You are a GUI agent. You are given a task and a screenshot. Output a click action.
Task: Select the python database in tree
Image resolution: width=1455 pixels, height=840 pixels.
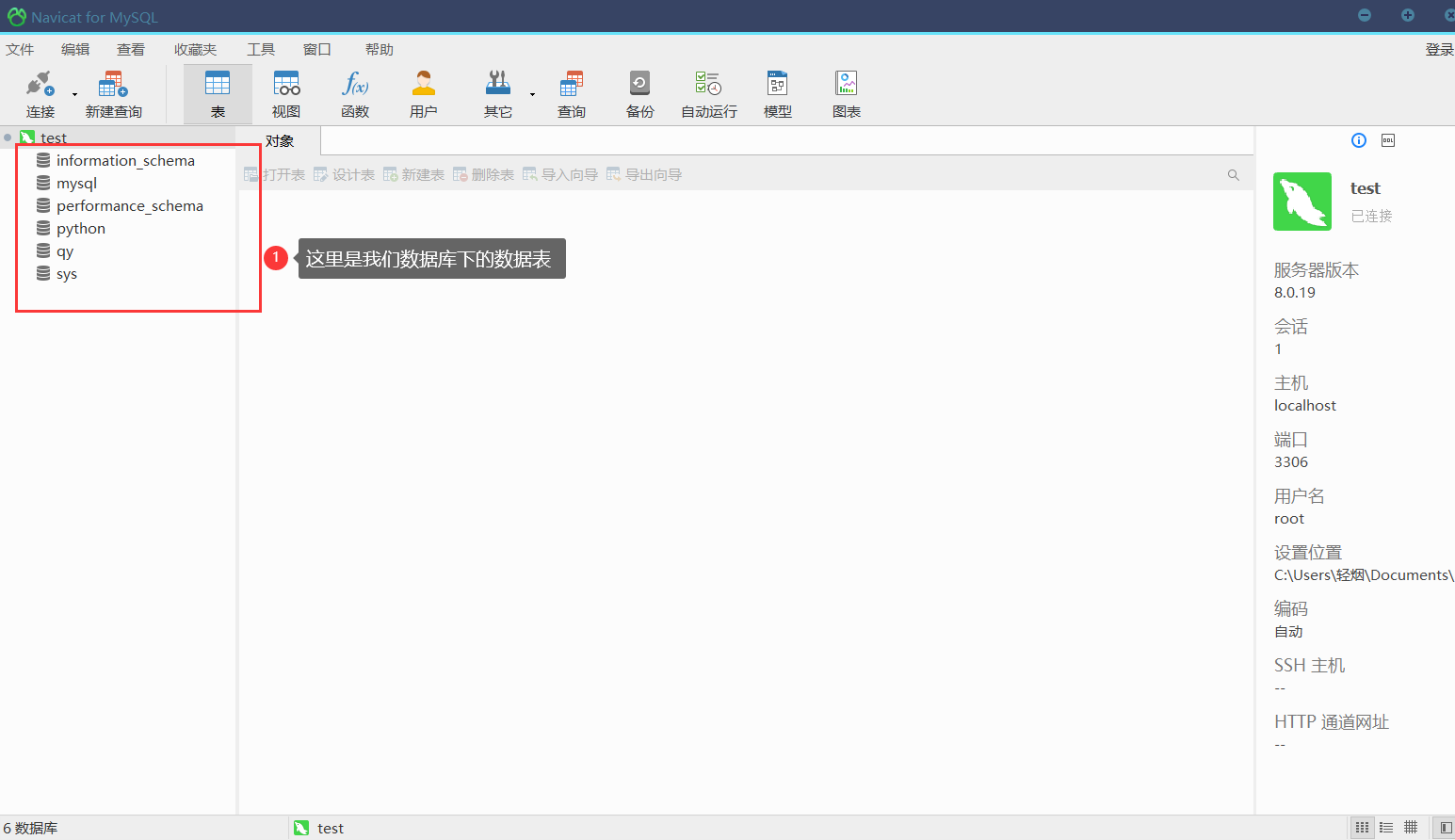(x=81, y=229)
